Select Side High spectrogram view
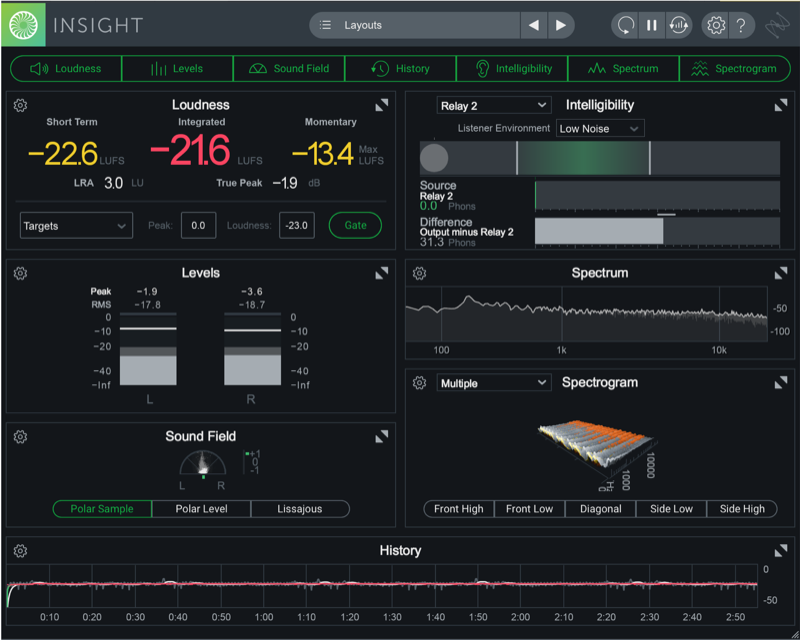The height and width of the screenshot is (640, 800). point(742,509)
